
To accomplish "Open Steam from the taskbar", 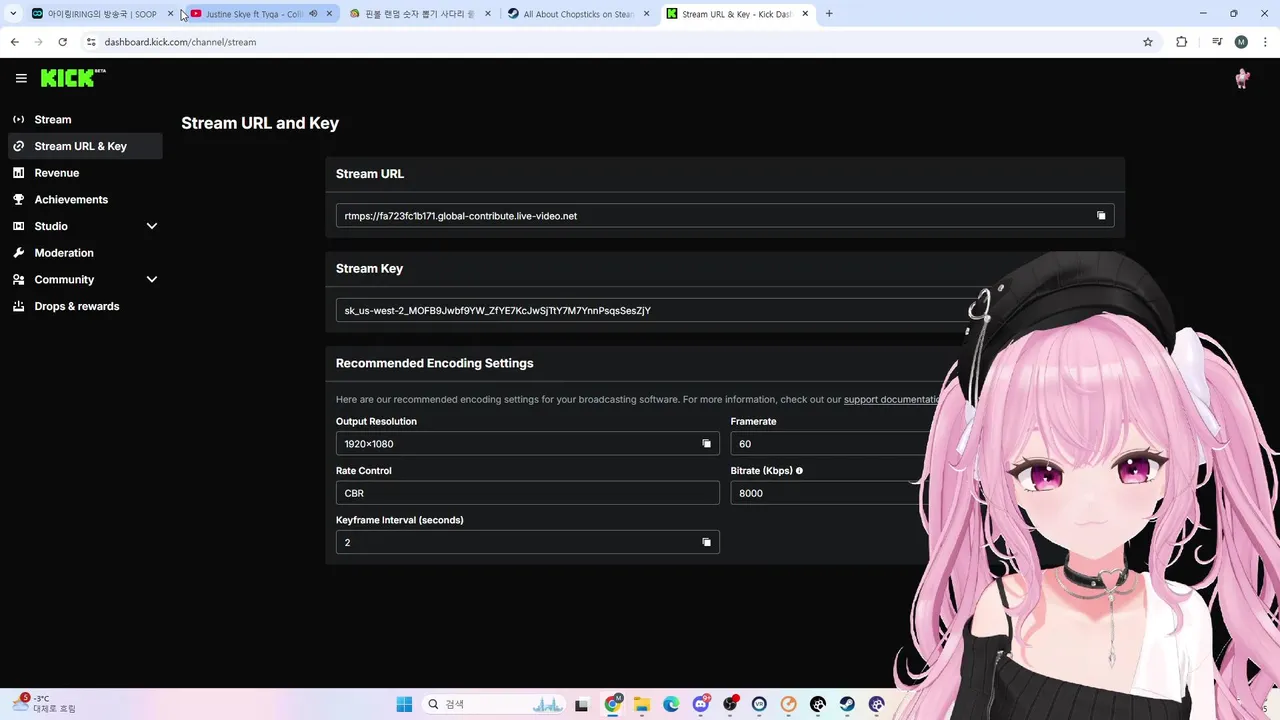I will 847,704.
